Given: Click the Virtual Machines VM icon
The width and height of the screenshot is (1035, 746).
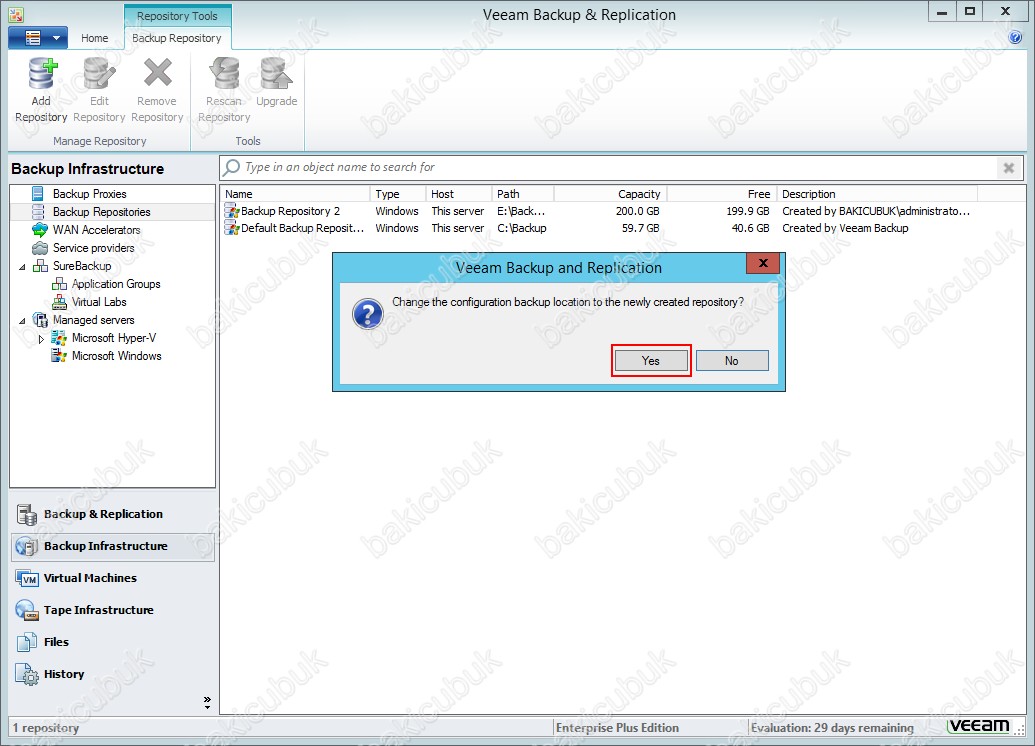Looking at the screenshot, I should pos(28,579).
